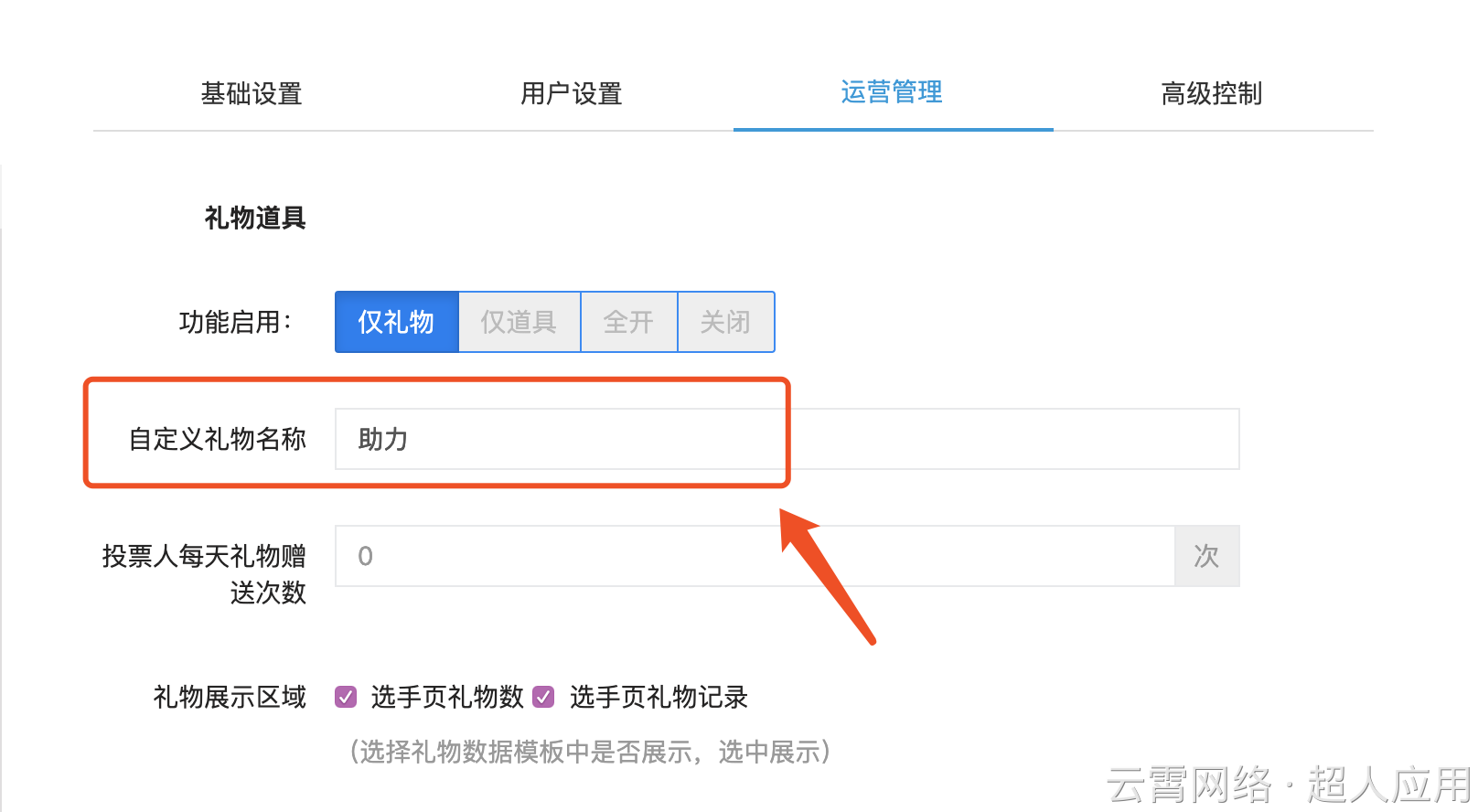Image resolution: width=1478 pixels, height=812 pixels.
Task: Toggle the 选手页礼物数 checkbox
Action: point(346,697)
